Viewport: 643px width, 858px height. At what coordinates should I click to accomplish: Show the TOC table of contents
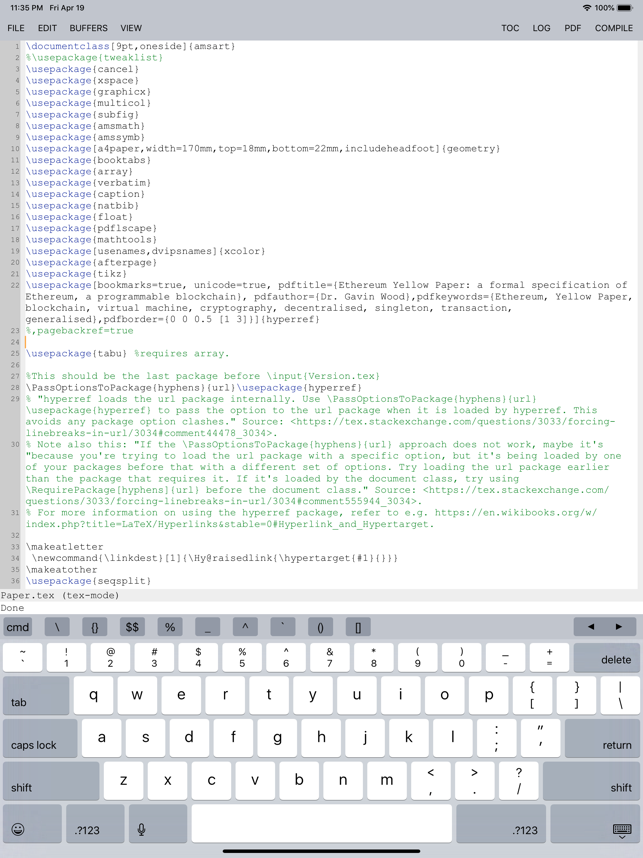510,28
